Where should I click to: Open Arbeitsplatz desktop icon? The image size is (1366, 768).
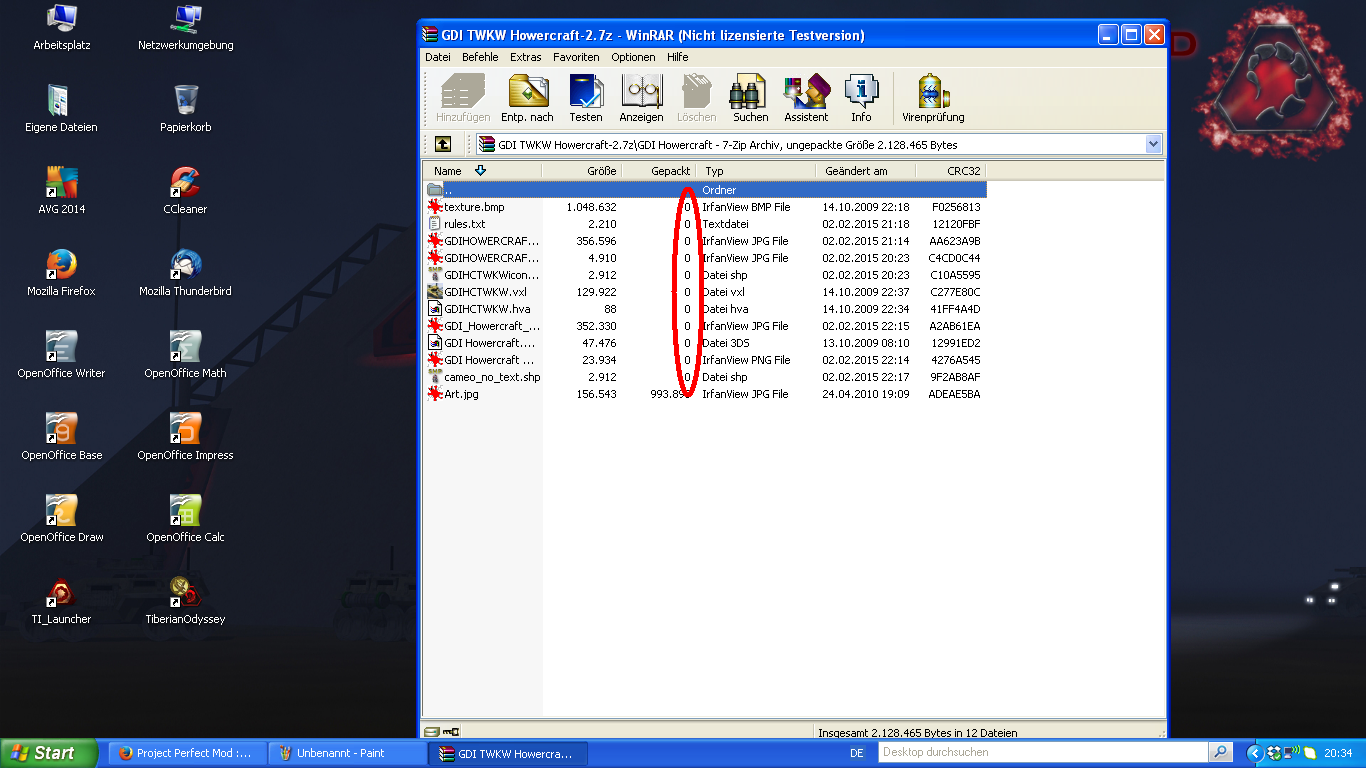coord(62,28)
